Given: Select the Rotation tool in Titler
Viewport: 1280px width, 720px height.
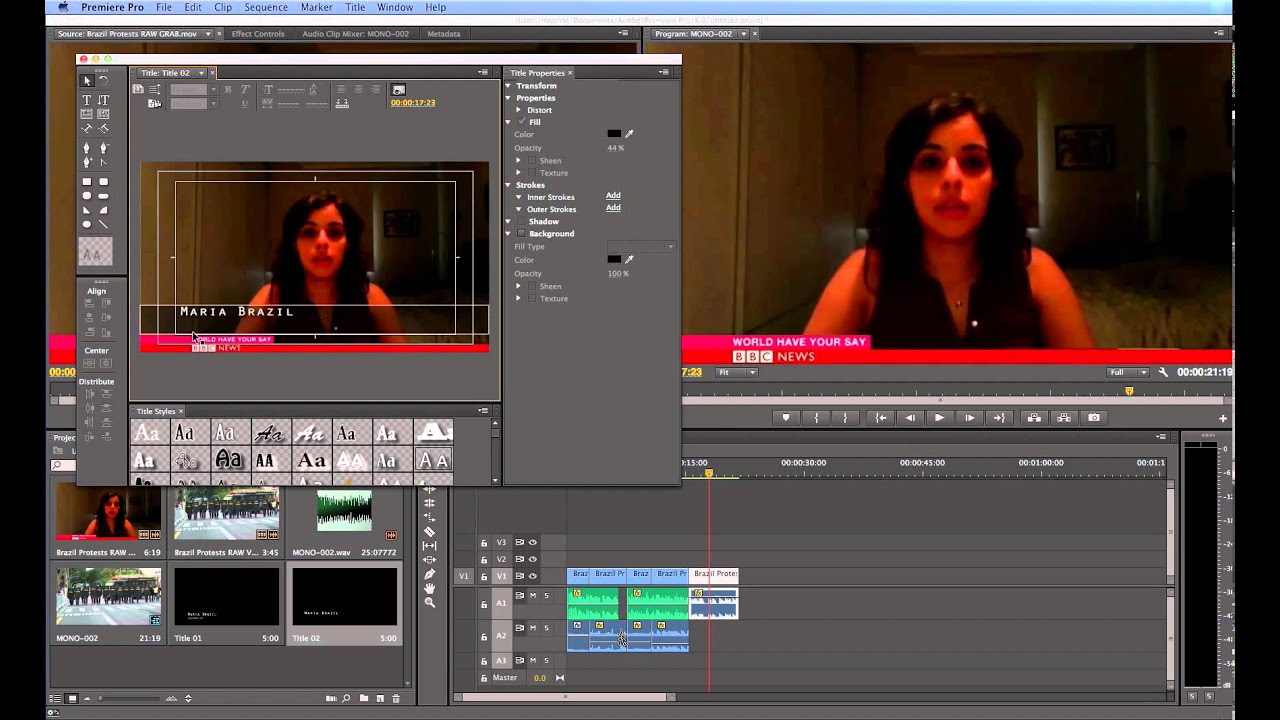Looking at the screenshot, I should pyautogui.click(x=103, y=81).
